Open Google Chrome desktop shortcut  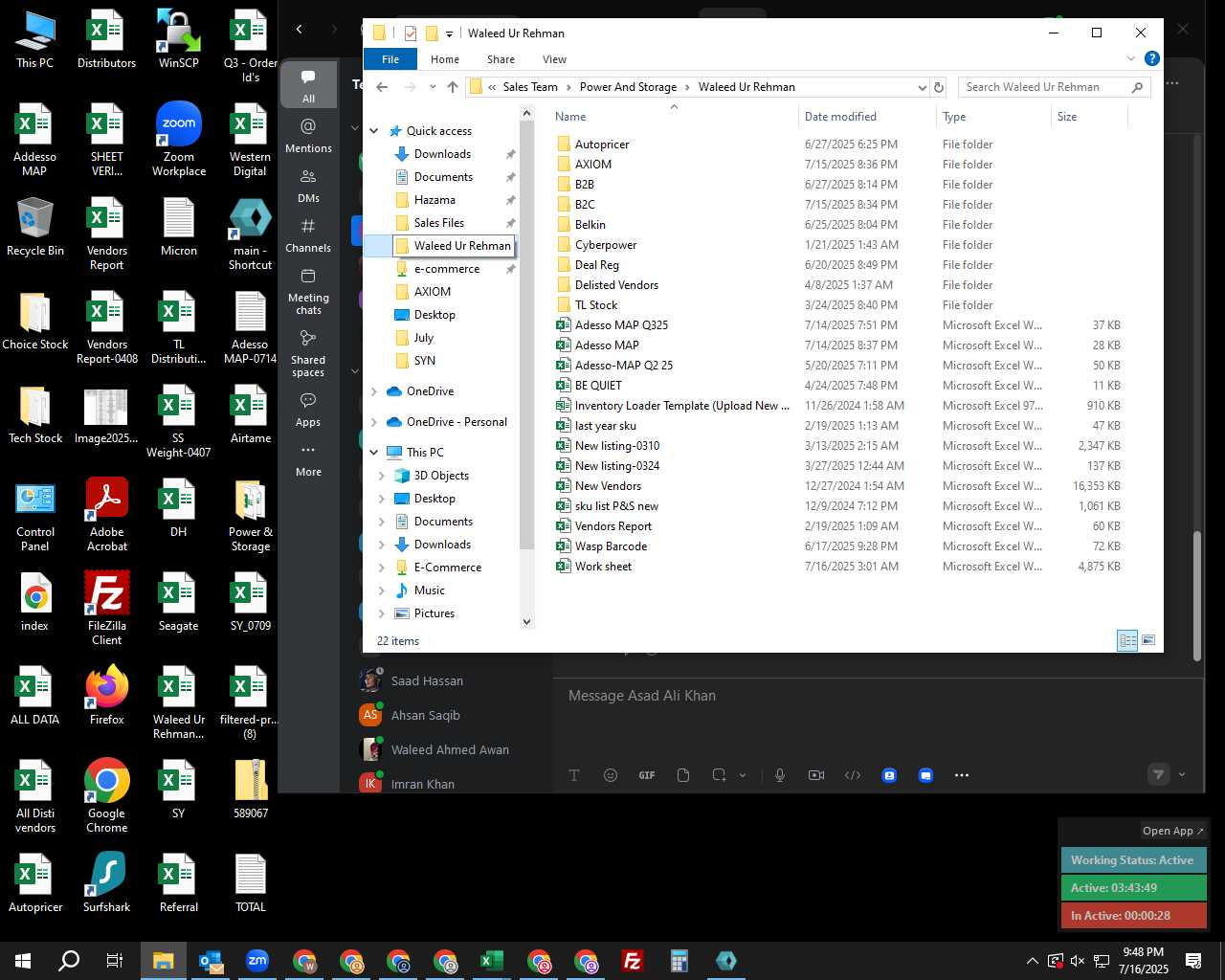coord(107,795)
